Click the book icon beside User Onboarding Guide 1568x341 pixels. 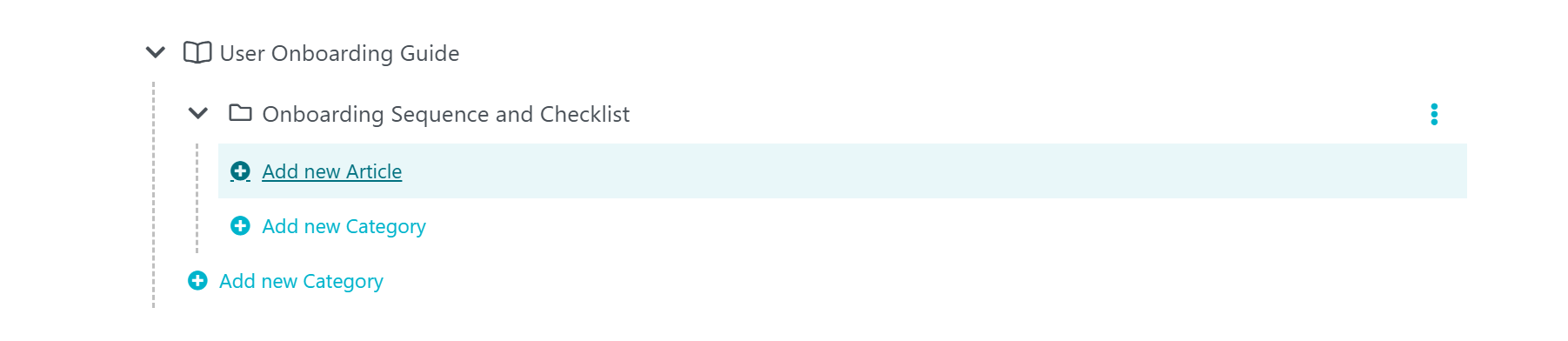tap(197, 53)
